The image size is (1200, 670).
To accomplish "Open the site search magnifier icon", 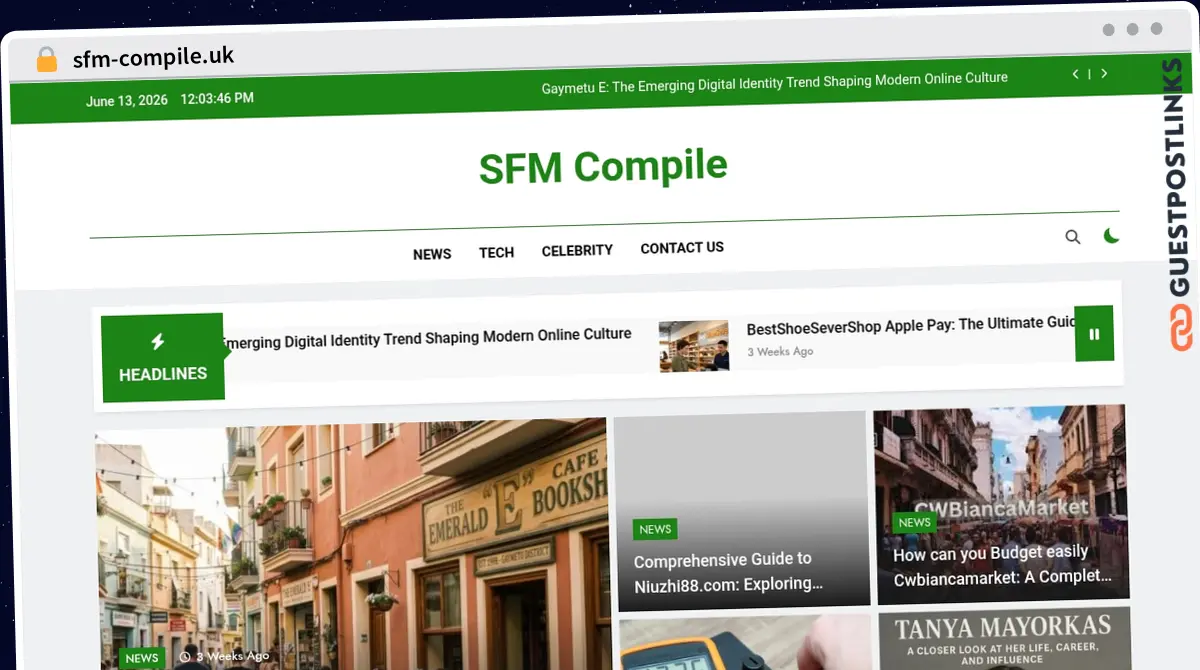I will pos(1073,237).
